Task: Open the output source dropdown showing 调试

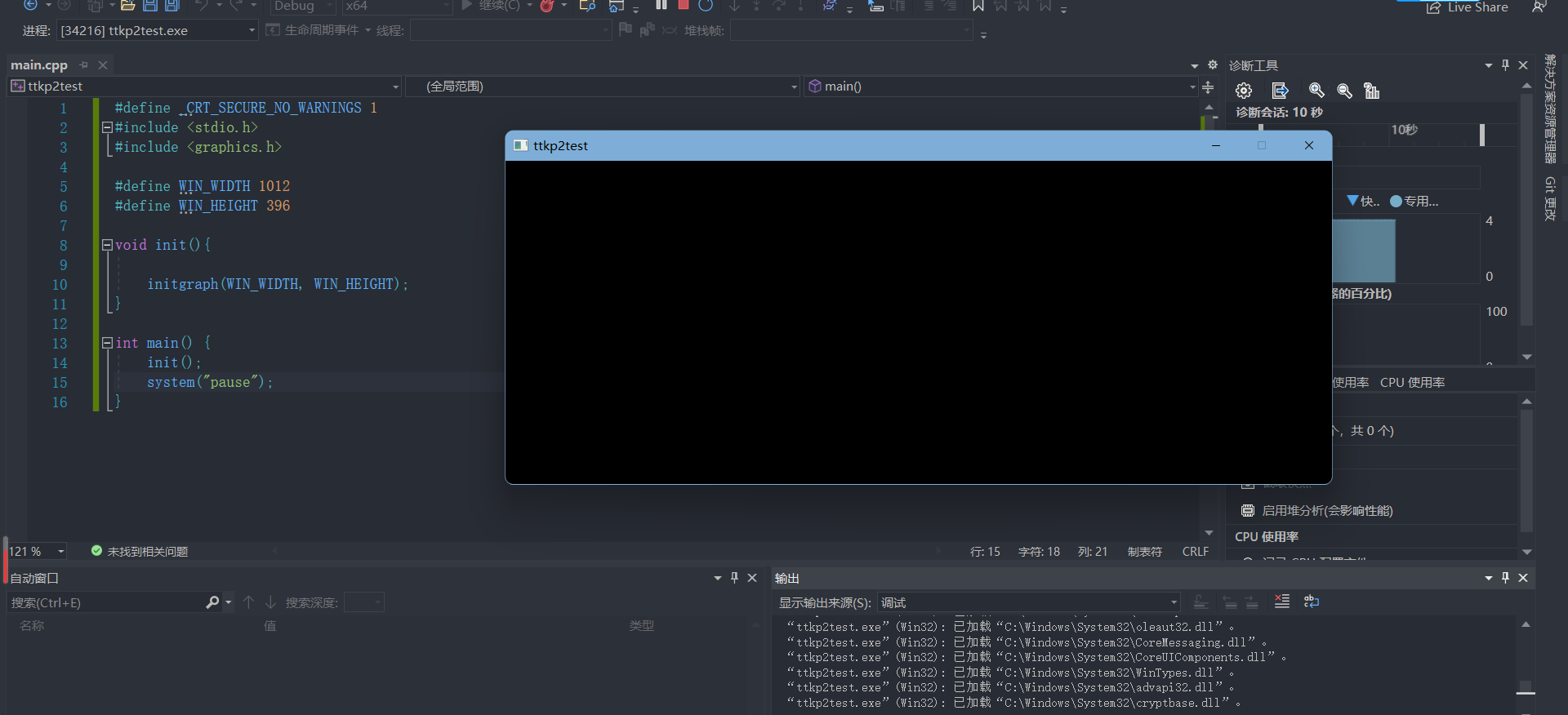Action: click(x=1029, y=602)
